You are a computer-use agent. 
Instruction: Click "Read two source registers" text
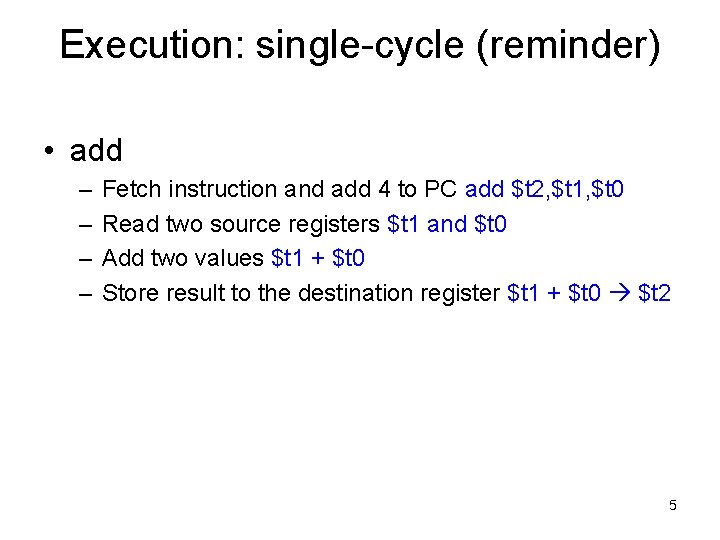tap(242, 224)
